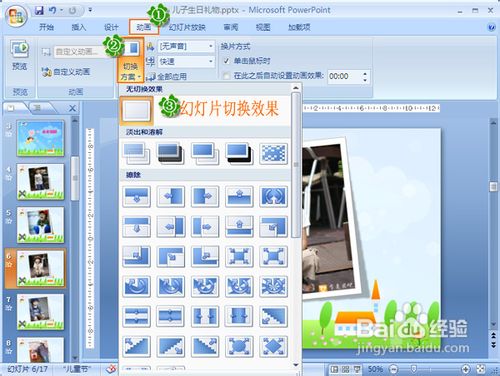Pick the Wheel Clockwise 8 Spokes transition

pyautogui.click(x=273, y=286)
